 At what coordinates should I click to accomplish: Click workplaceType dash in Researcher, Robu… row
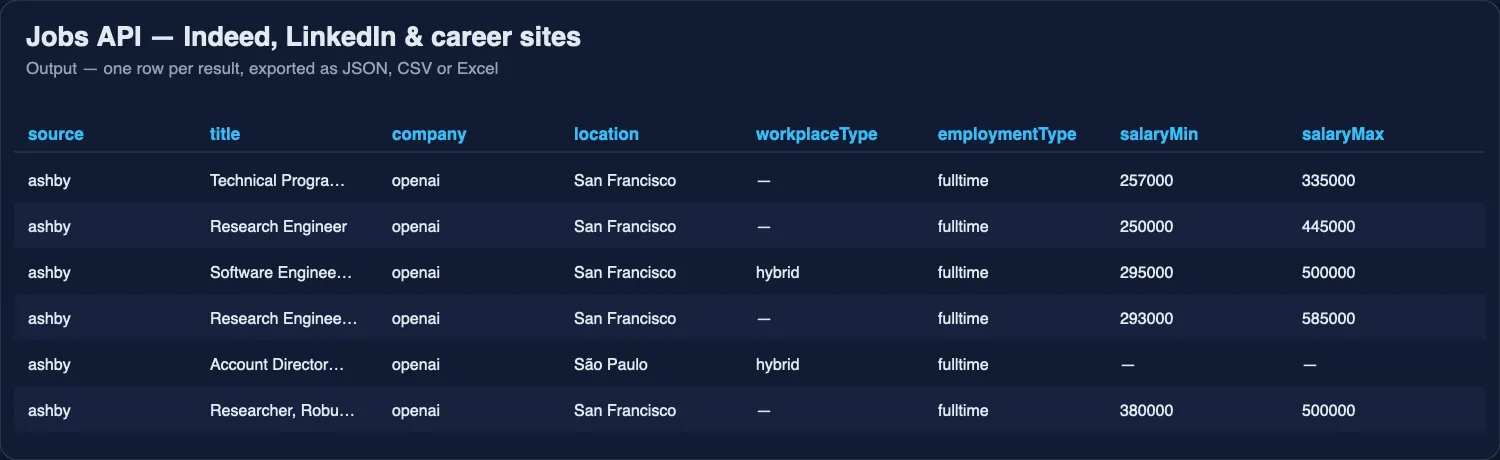763,411
